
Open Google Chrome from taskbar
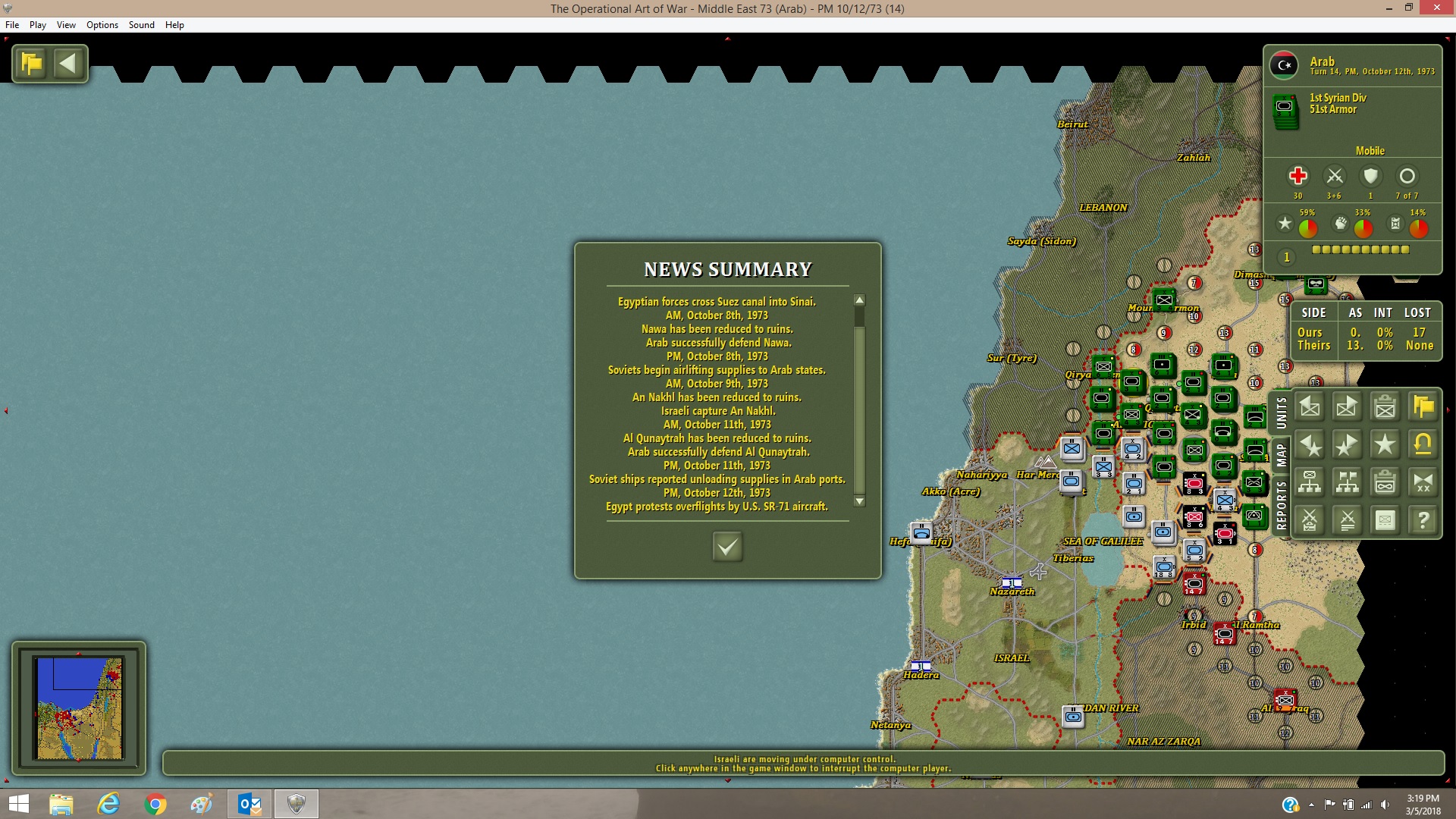point(155,804)
